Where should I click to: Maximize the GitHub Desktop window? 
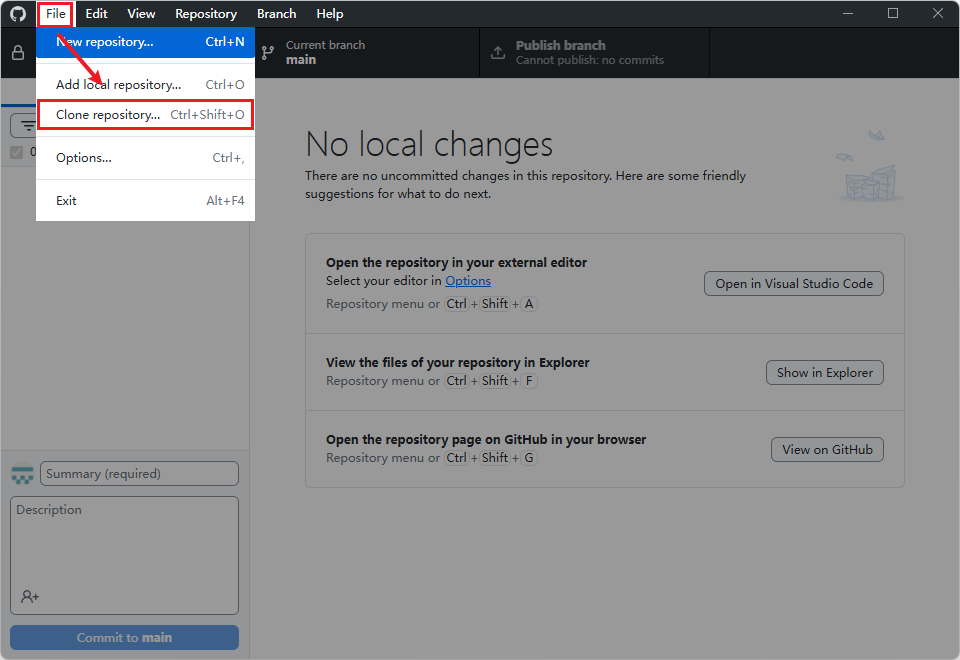pos(893,14)
